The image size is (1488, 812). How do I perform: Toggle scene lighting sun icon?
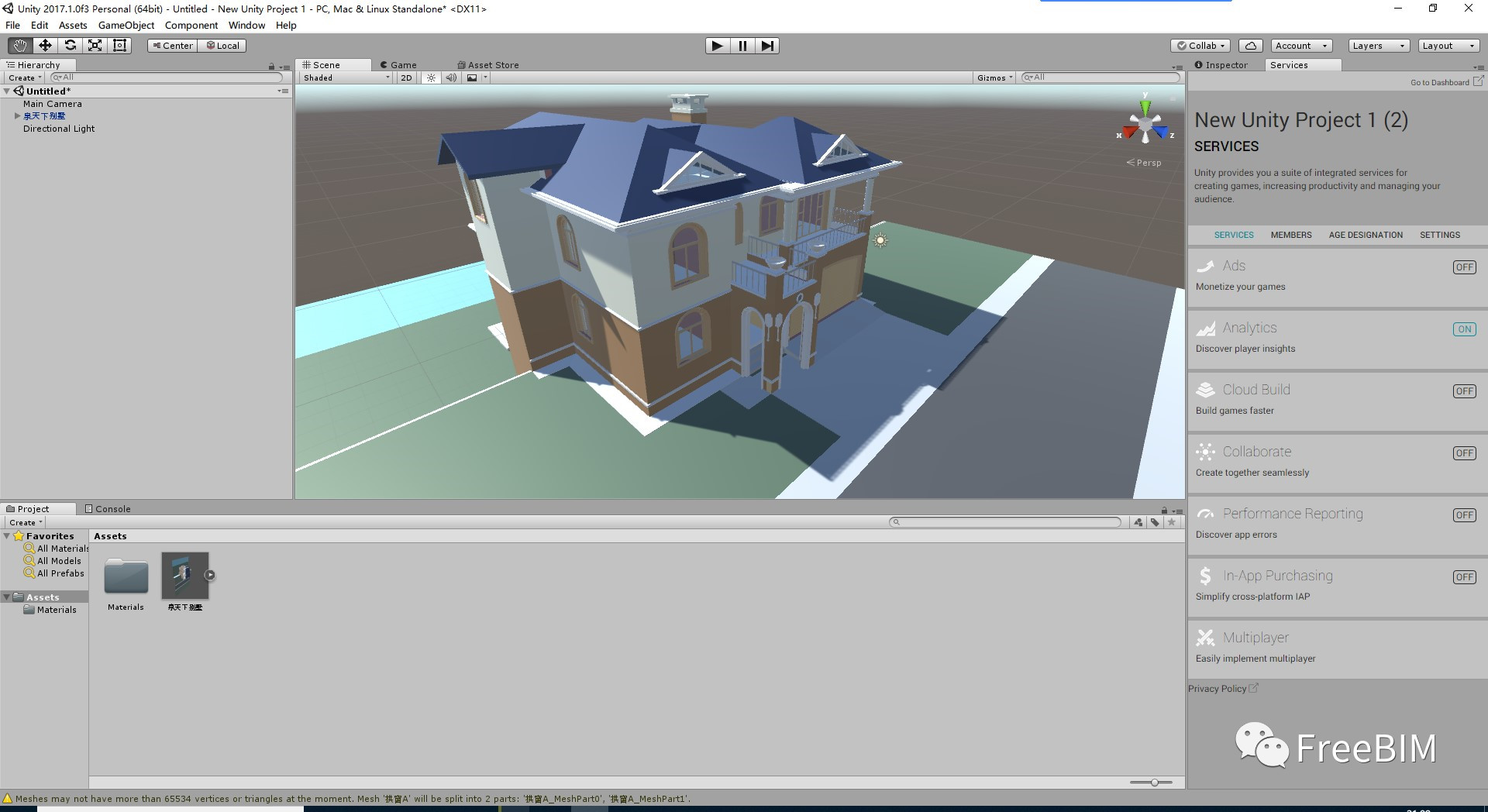tap(431, 77)
